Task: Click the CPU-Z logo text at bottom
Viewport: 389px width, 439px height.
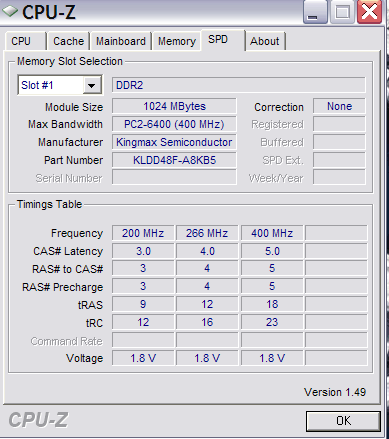Action: (38, 420)
